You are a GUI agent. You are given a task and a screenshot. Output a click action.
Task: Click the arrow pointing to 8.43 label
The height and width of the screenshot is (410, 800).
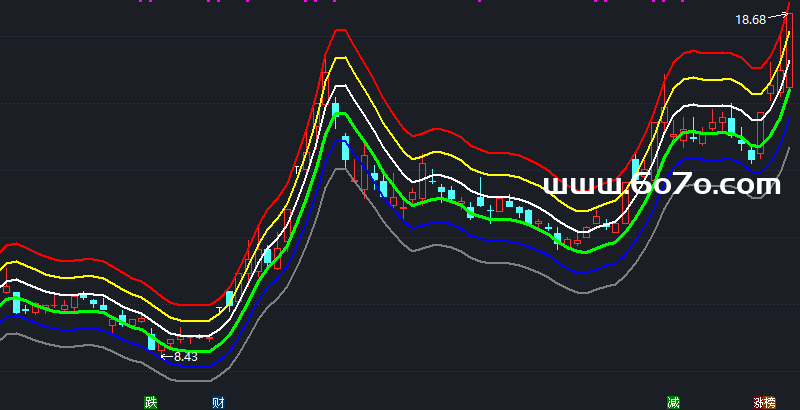pos(166,355)
